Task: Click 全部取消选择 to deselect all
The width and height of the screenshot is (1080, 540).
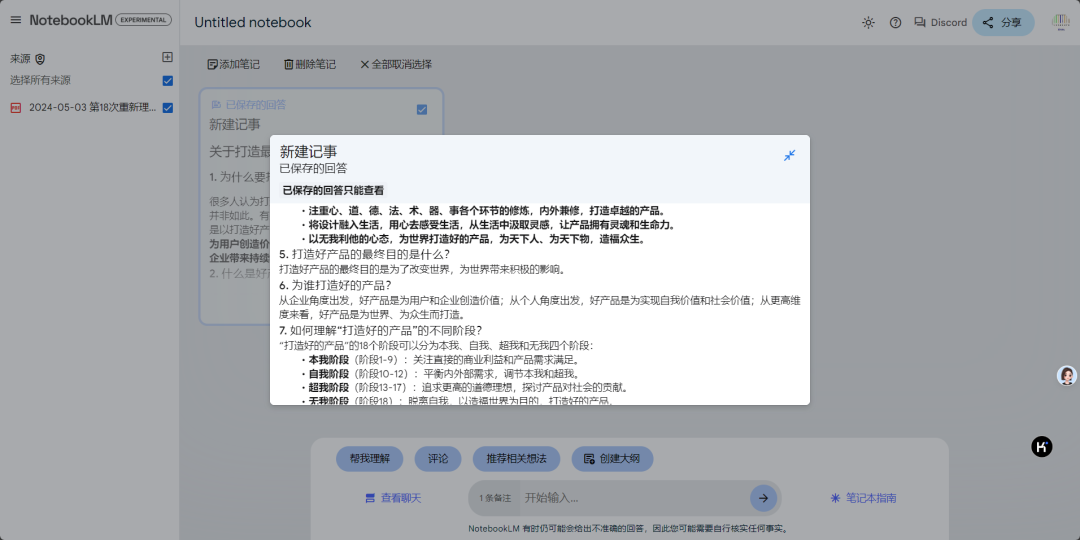Action: [395, 64]
